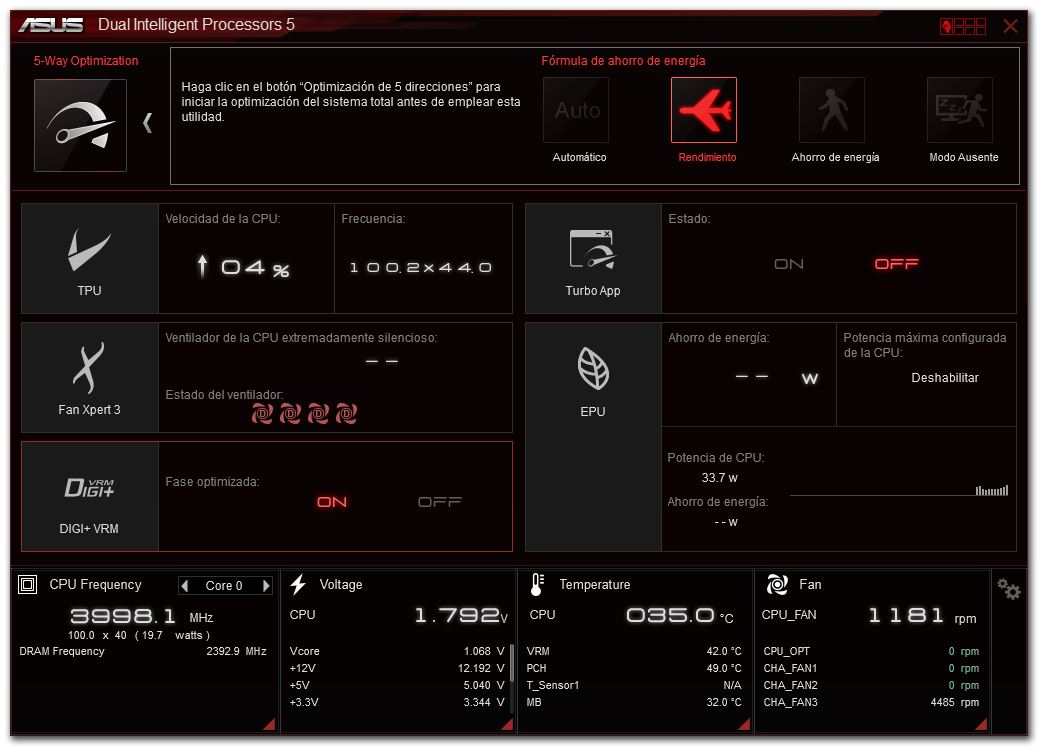Screen dimensions: 1043x755
Task: Click the VRM temperature row
Action: tap(634, 651)
